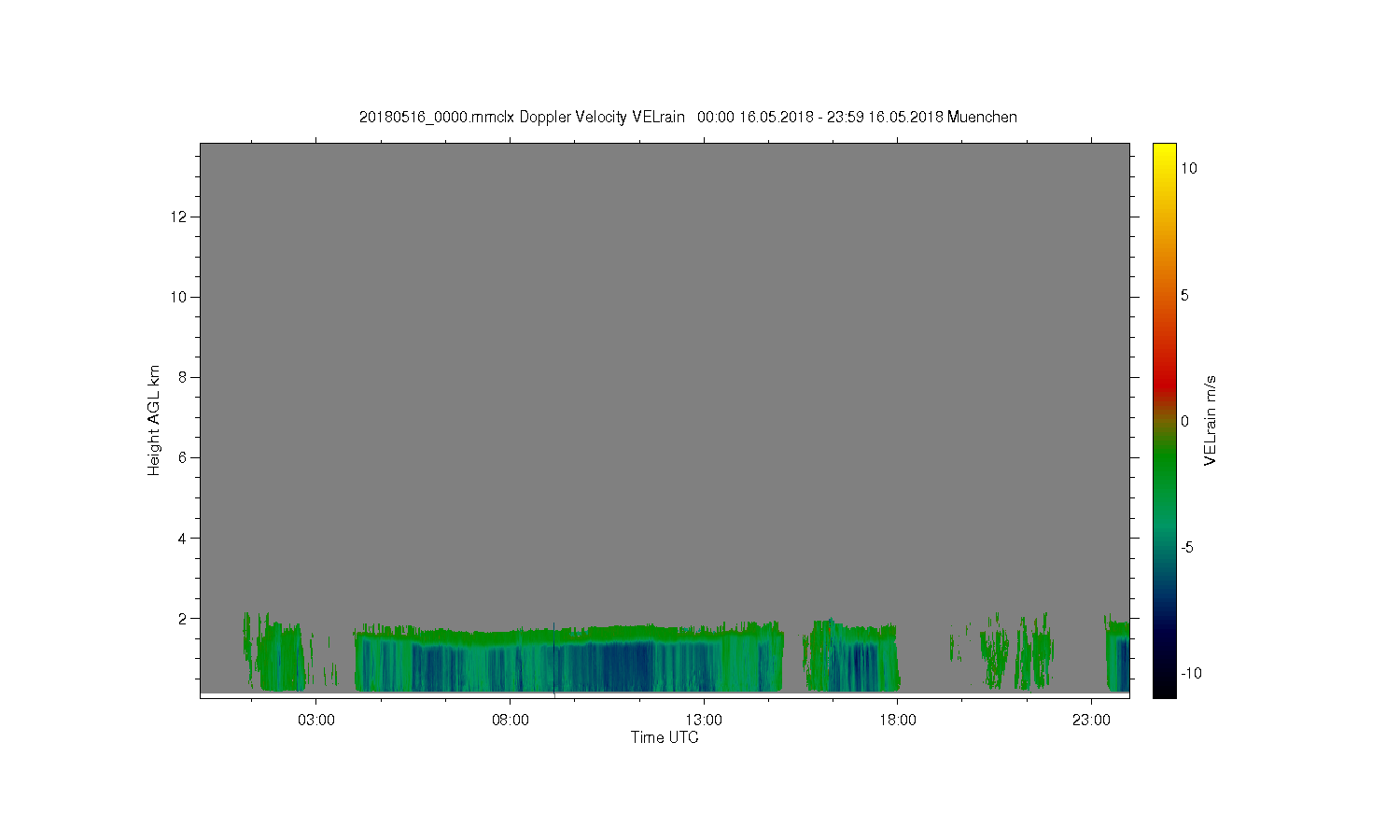The width and height of the screenshot is (1400, 840).
Task: Click the colorbar value label 10
Action: (1189, 168)
